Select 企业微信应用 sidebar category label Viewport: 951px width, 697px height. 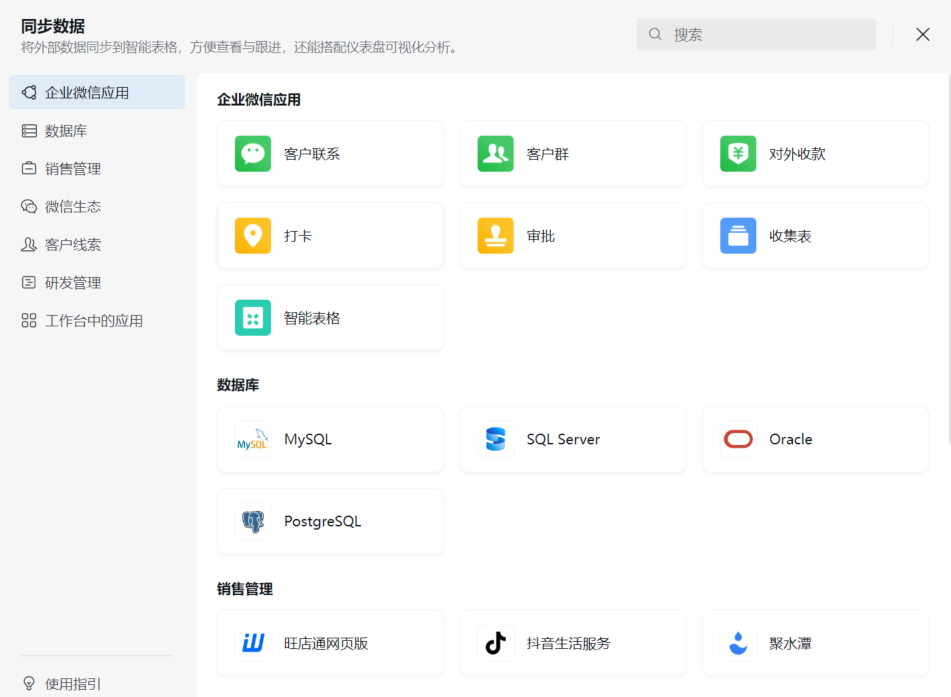(x=87, y=93)
